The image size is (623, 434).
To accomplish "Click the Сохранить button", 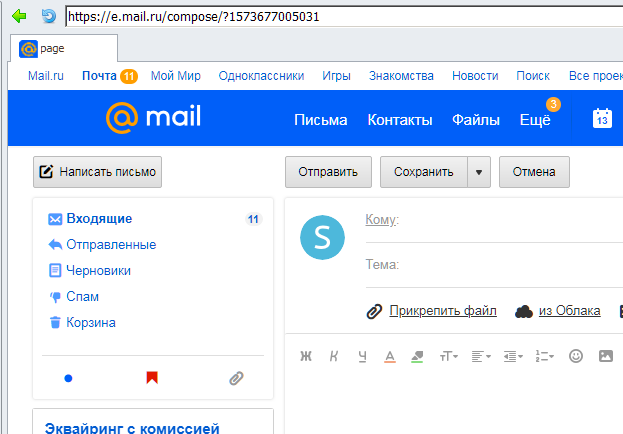I will coord(424,172).
